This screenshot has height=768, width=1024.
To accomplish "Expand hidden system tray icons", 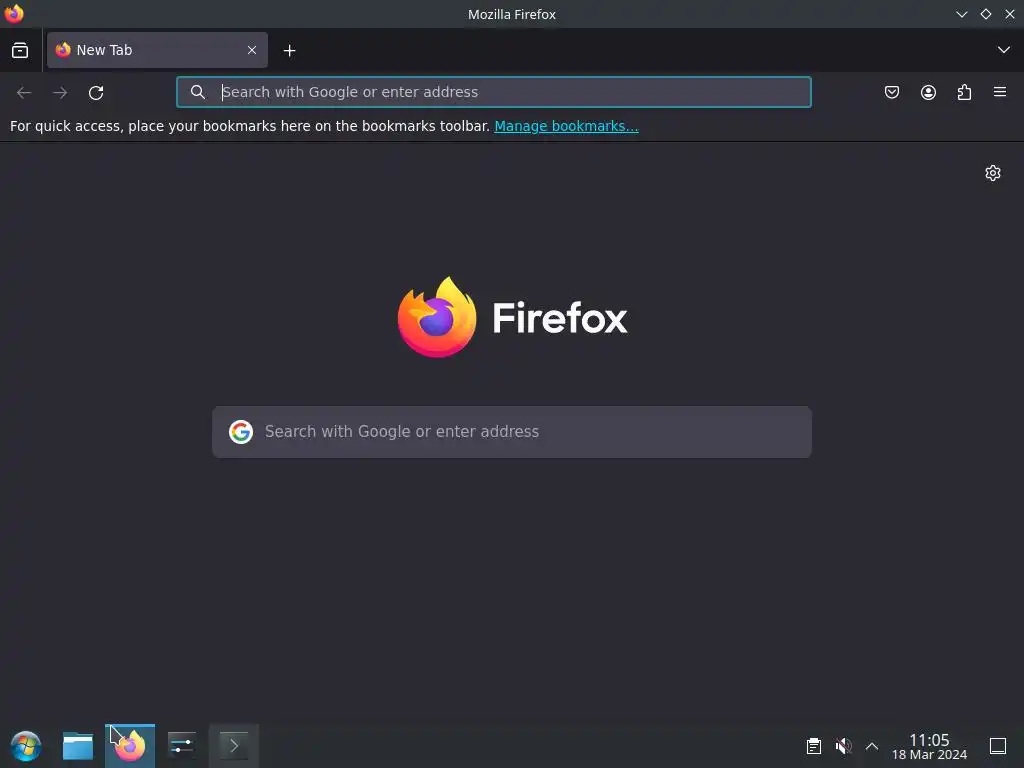I will click(x=872, y=746).
